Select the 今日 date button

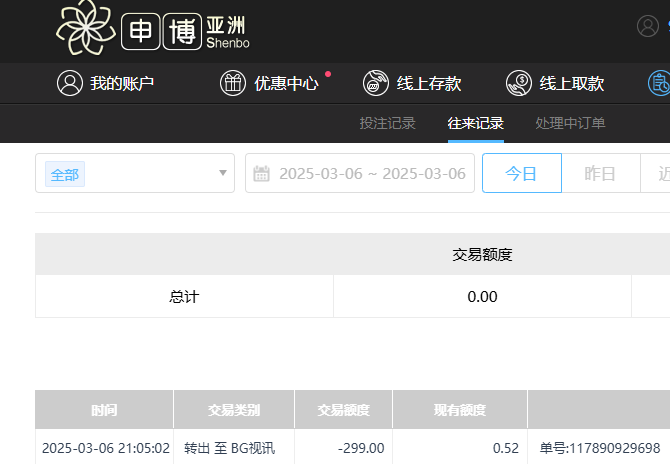pyautogui.click(x=522, y=173)
